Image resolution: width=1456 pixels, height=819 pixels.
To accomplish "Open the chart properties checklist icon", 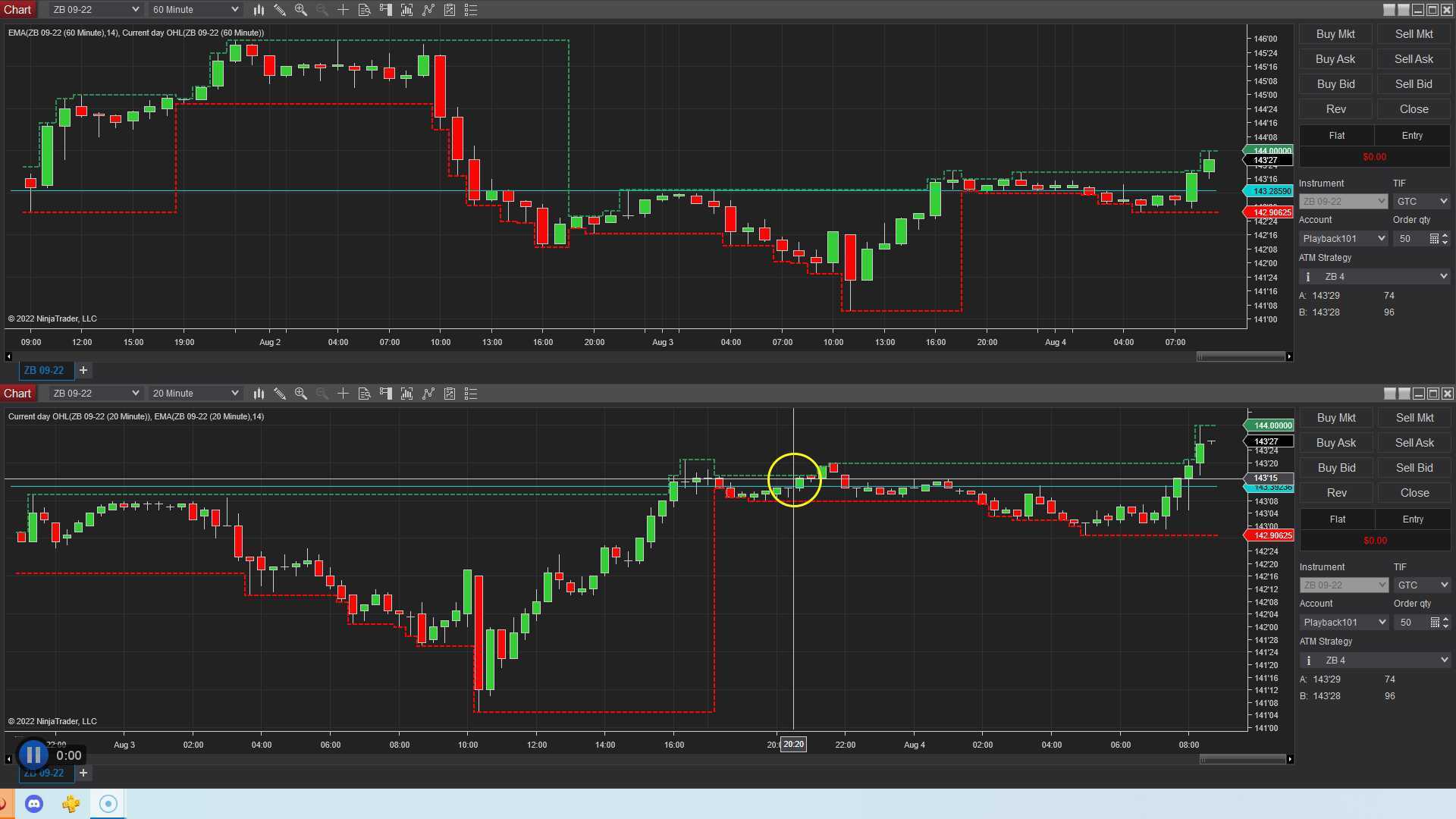I will click(x=471, y=10).
